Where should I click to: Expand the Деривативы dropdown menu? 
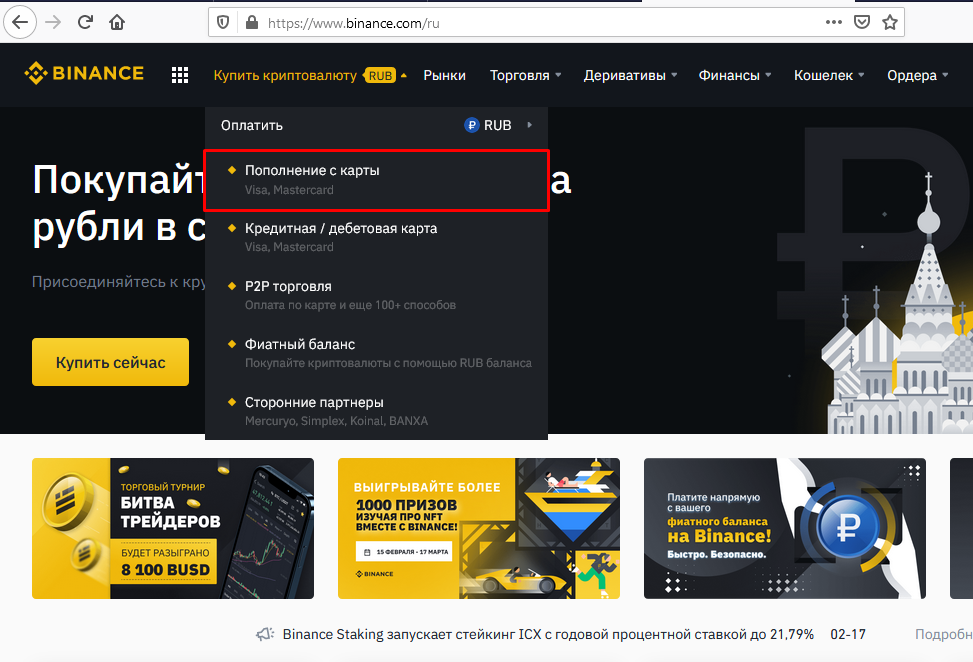[x=630, y=75]
